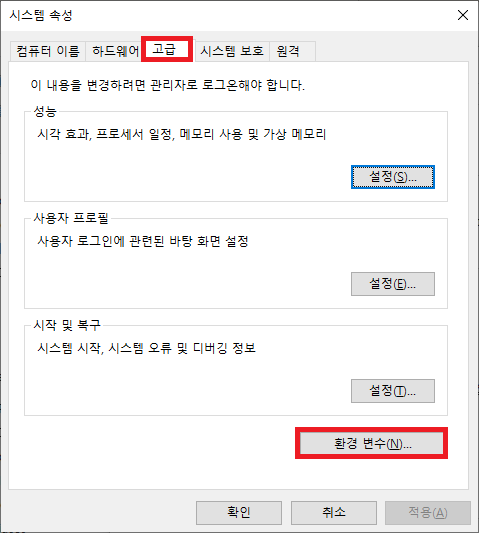The width and height of the screenshot is (479, 533).
Task: Open the 하드웨어 tab
Action: [x=116, y=51]
